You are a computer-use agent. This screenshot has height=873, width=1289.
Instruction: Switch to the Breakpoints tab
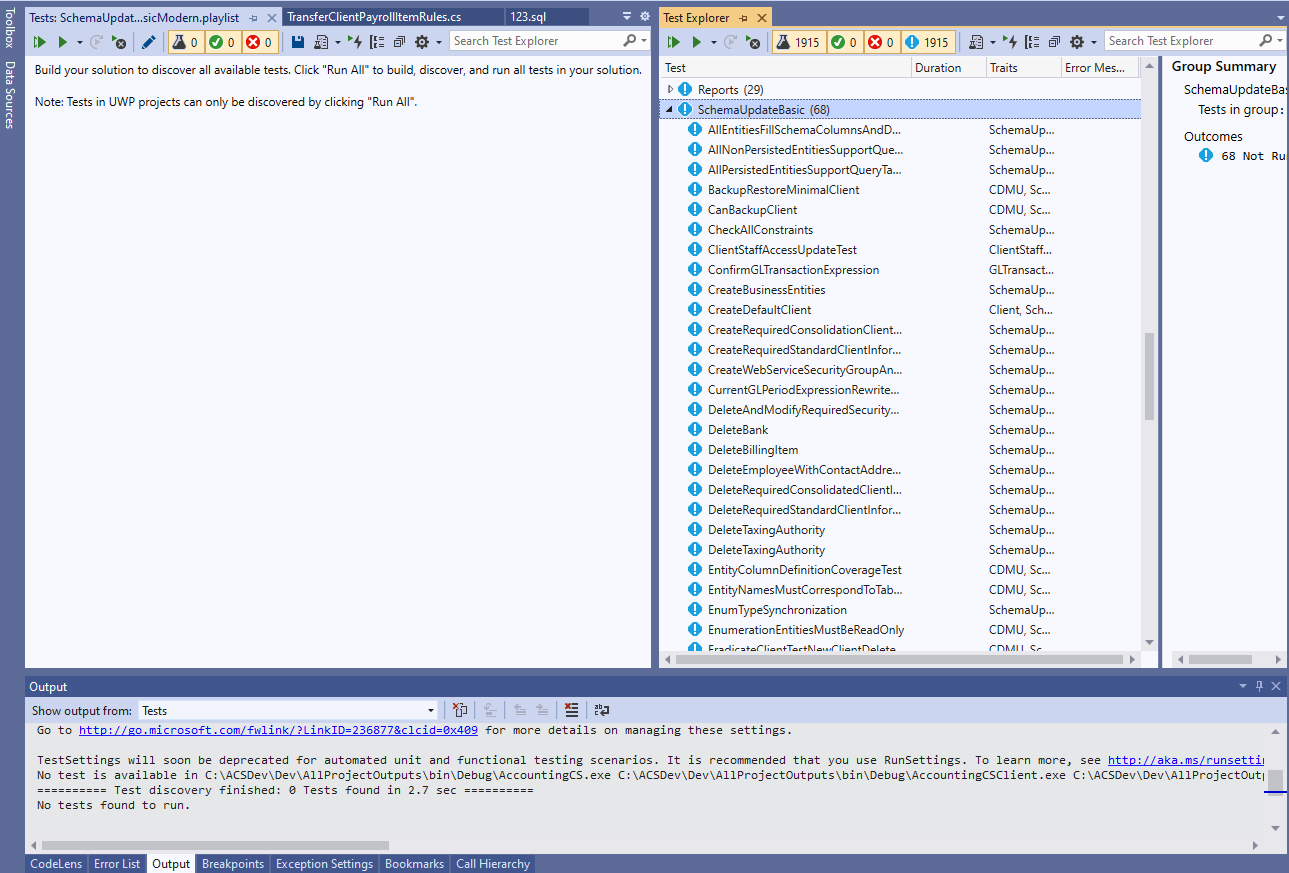(233, 864)
